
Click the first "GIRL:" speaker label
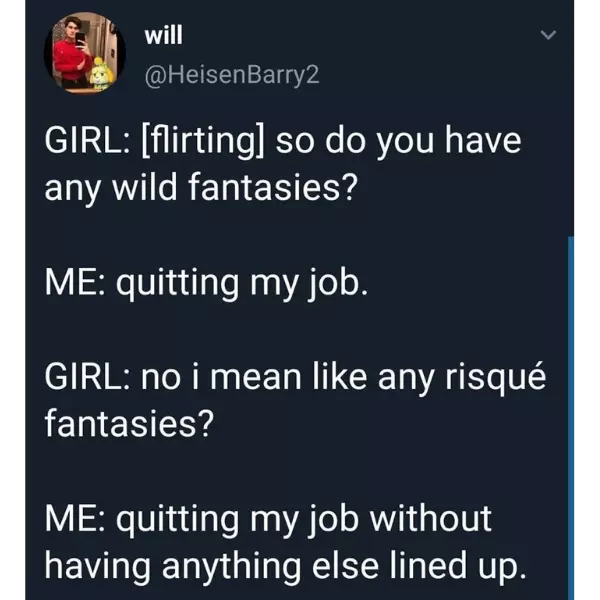[x=82, y=140]
